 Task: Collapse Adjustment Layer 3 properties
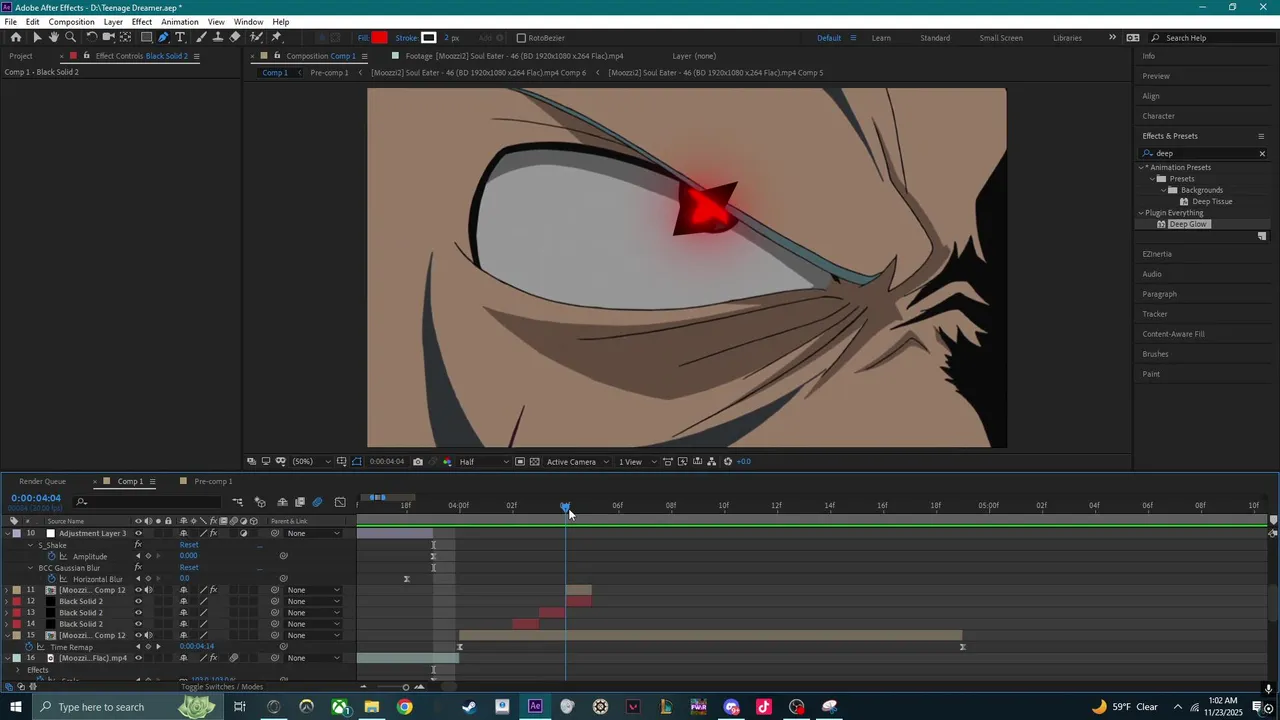tap(7, 533)
